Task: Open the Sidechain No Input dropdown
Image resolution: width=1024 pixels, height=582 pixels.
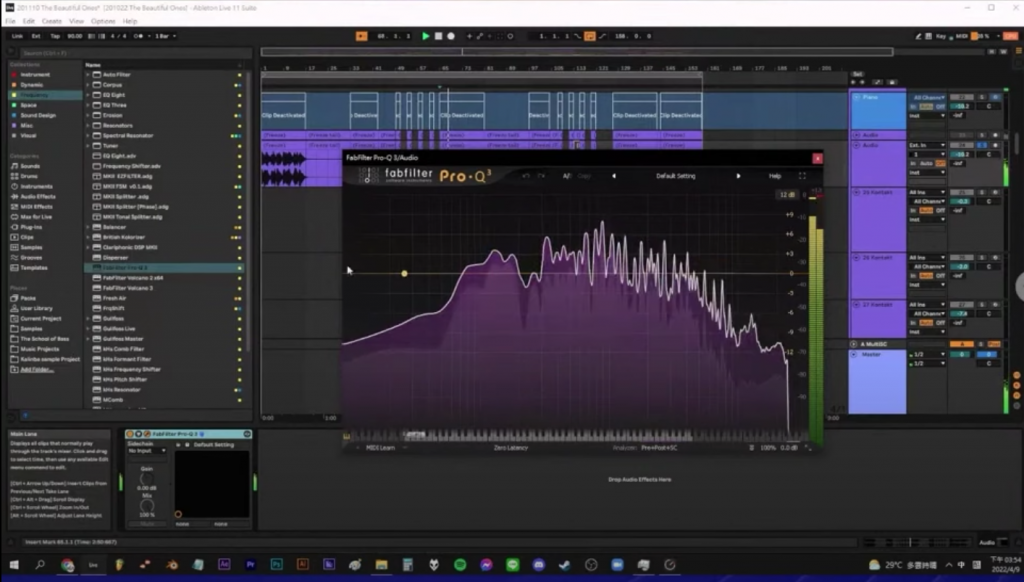Action: coord(146,451)
